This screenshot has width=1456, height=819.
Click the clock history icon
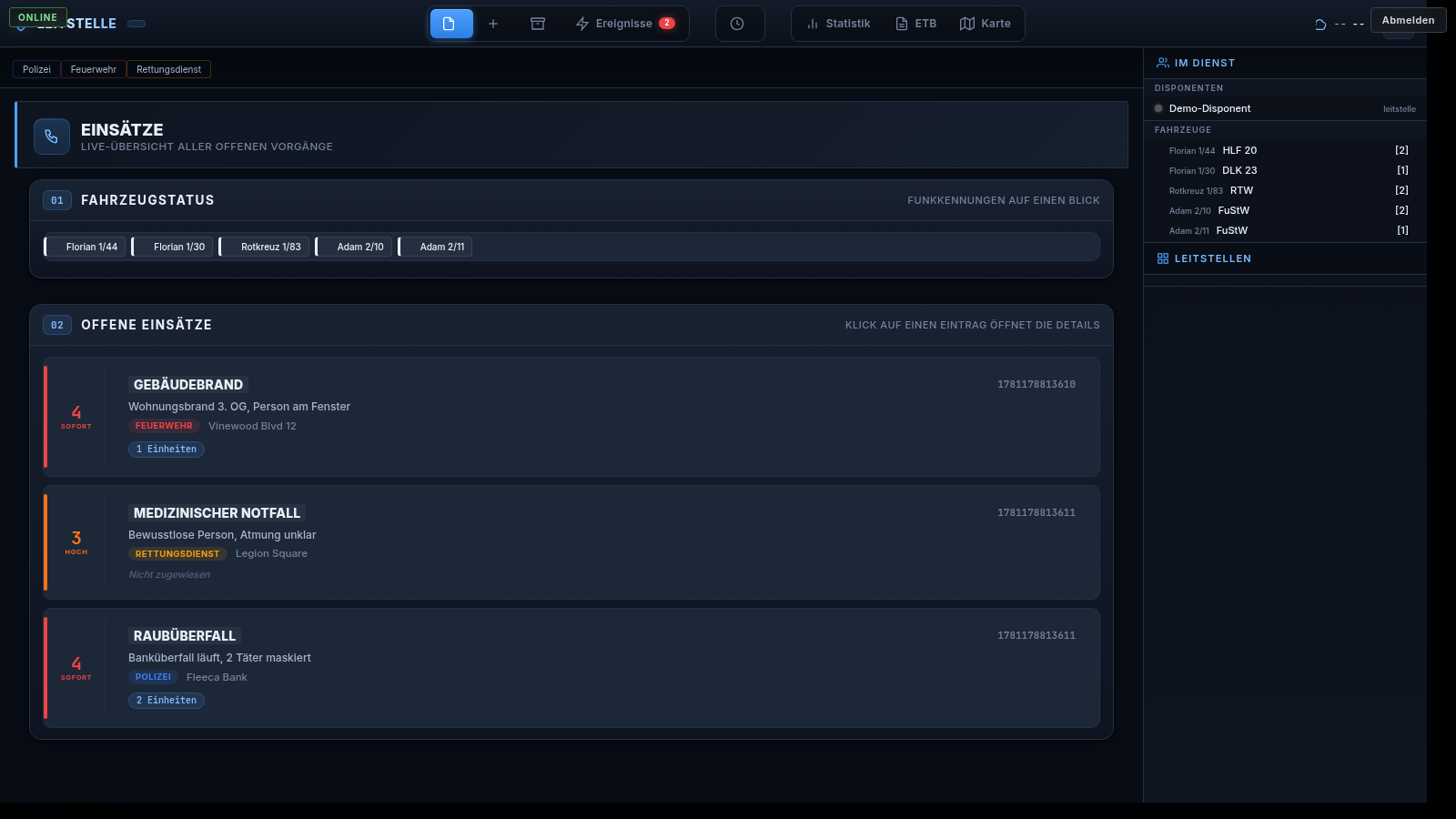click(x=737, y=24)
